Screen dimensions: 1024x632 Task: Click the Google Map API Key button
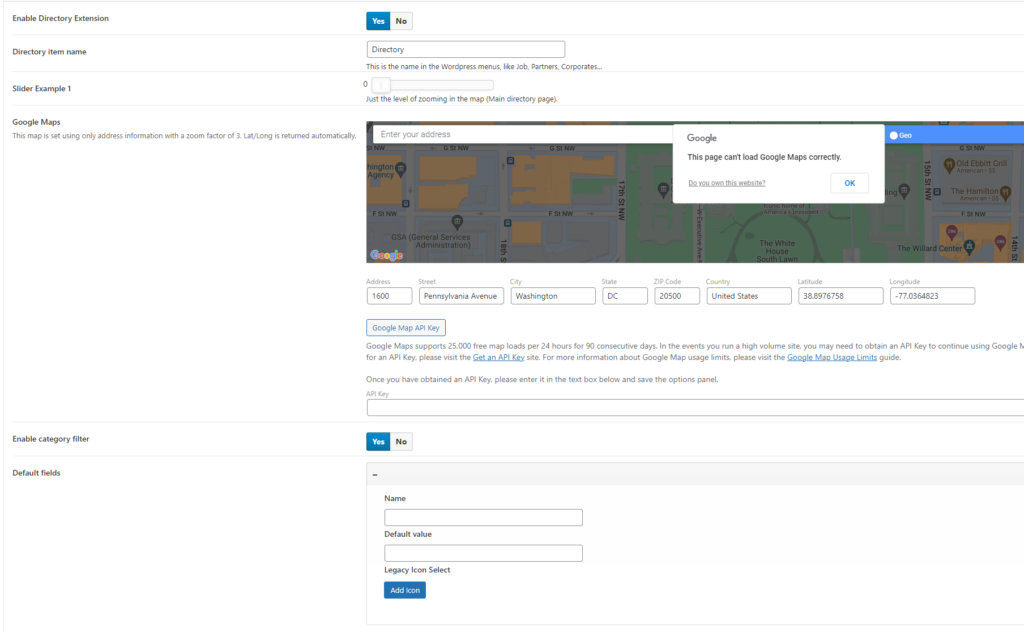[406, 327]
